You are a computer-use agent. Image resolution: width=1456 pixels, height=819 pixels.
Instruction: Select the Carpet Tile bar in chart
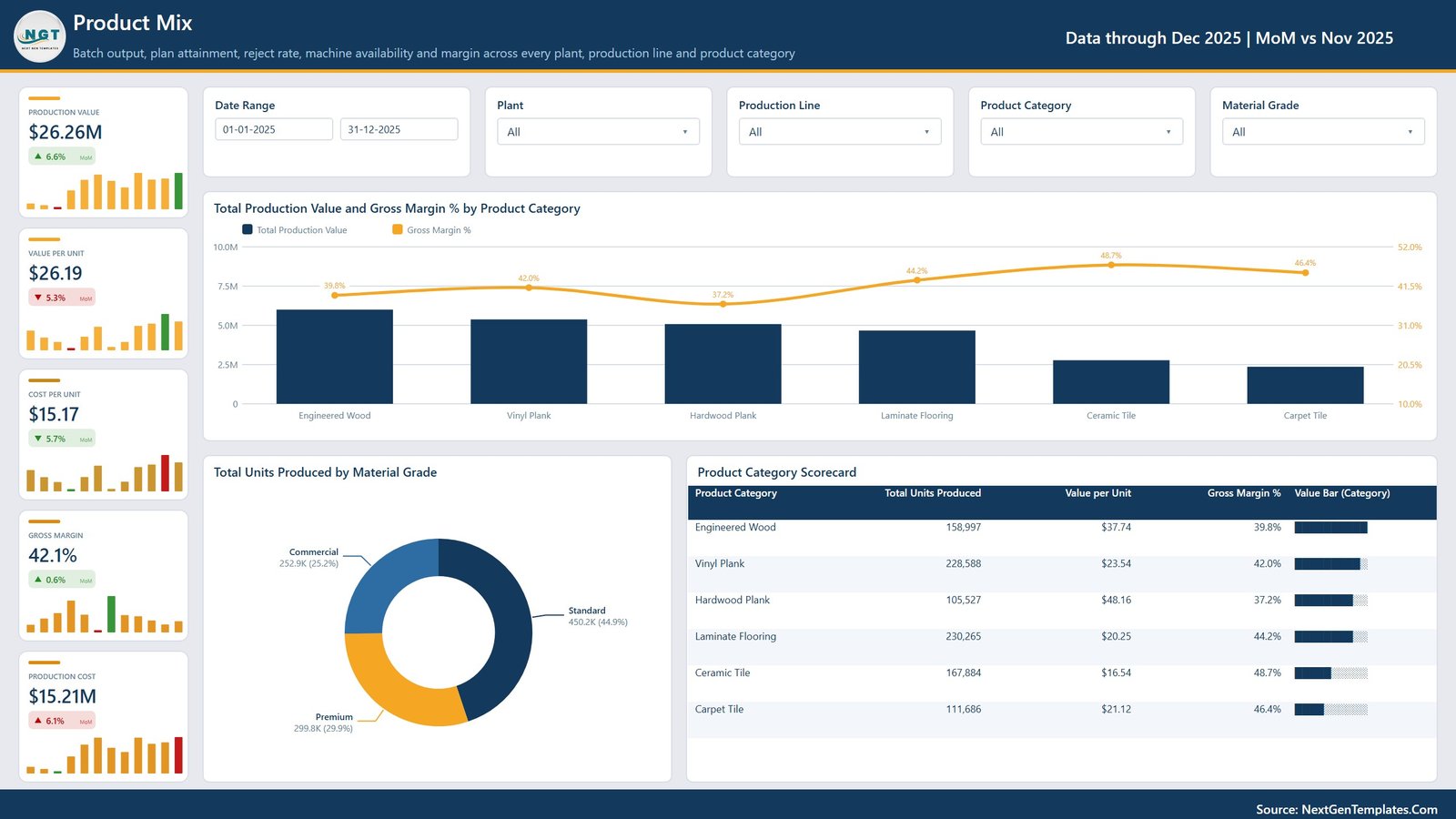1305,385
